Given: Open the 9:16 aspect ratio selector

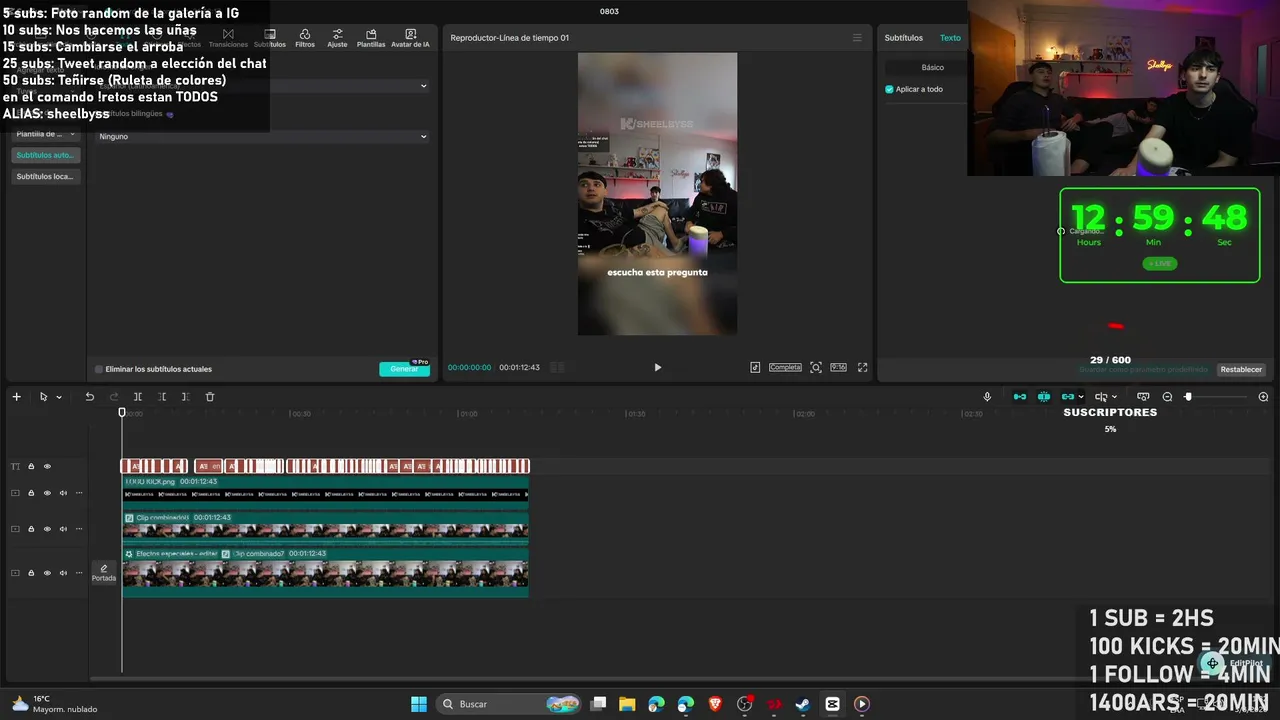Looking at the screenshot, I should pos(838,367).
